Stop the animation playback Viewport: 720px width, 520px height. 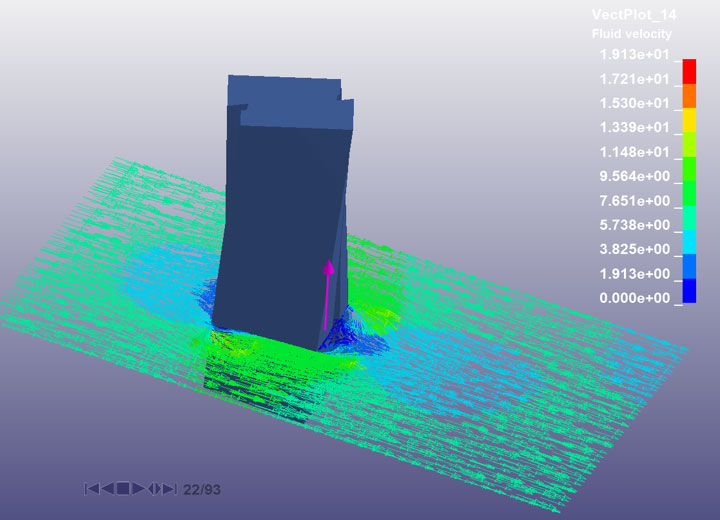tap(123, 489)
